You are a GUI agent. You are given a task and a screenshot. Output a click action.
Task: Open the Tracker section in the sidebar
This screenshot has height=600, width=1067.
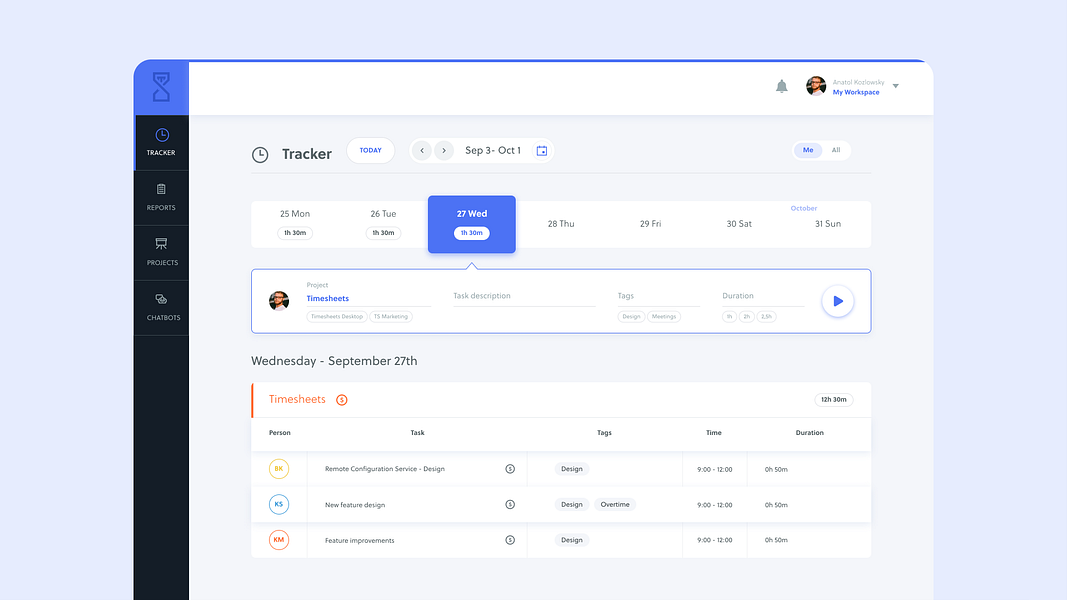(161, 141)
